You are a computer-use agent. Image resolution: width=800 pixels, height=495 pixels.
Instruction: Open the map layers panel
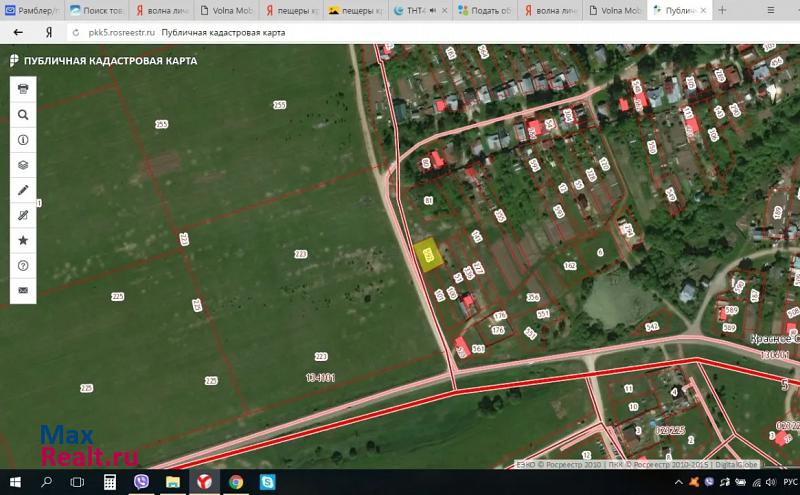click(x=23, y=165)
